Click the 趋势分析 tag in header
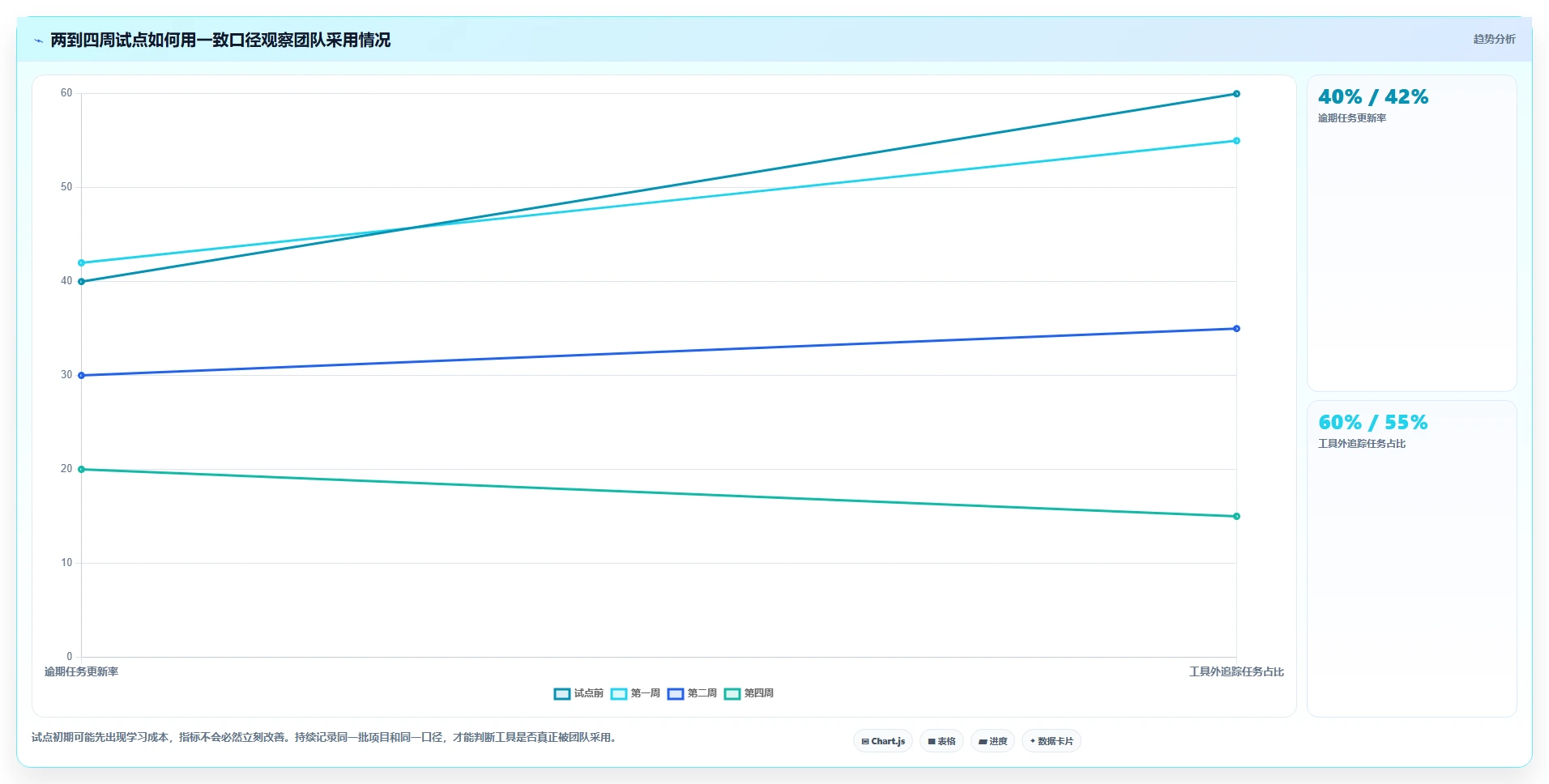 click(x=1494, y=39)
